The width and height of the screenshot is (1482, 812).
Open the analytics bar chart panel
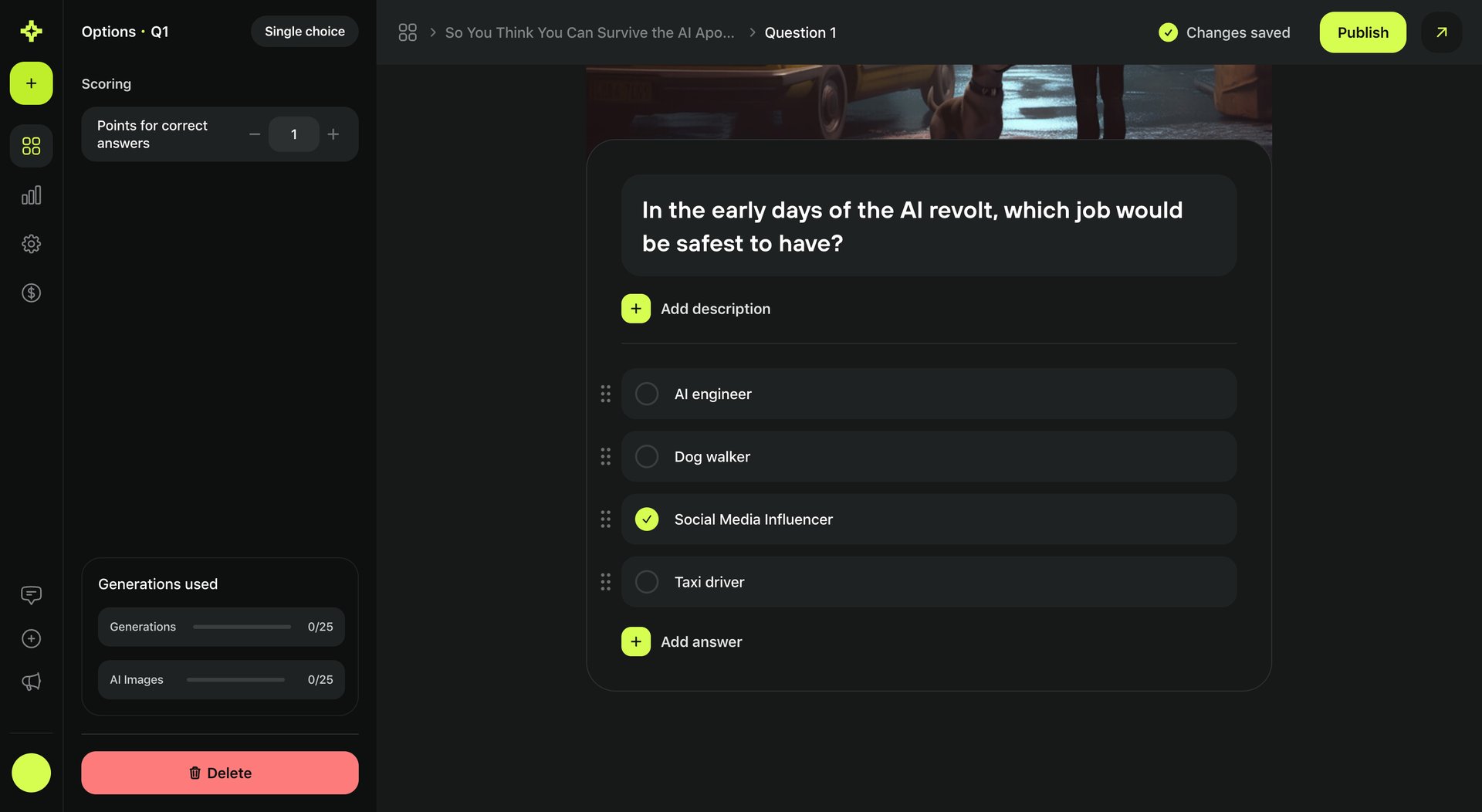pyautogui.click(x=31, y=195)
